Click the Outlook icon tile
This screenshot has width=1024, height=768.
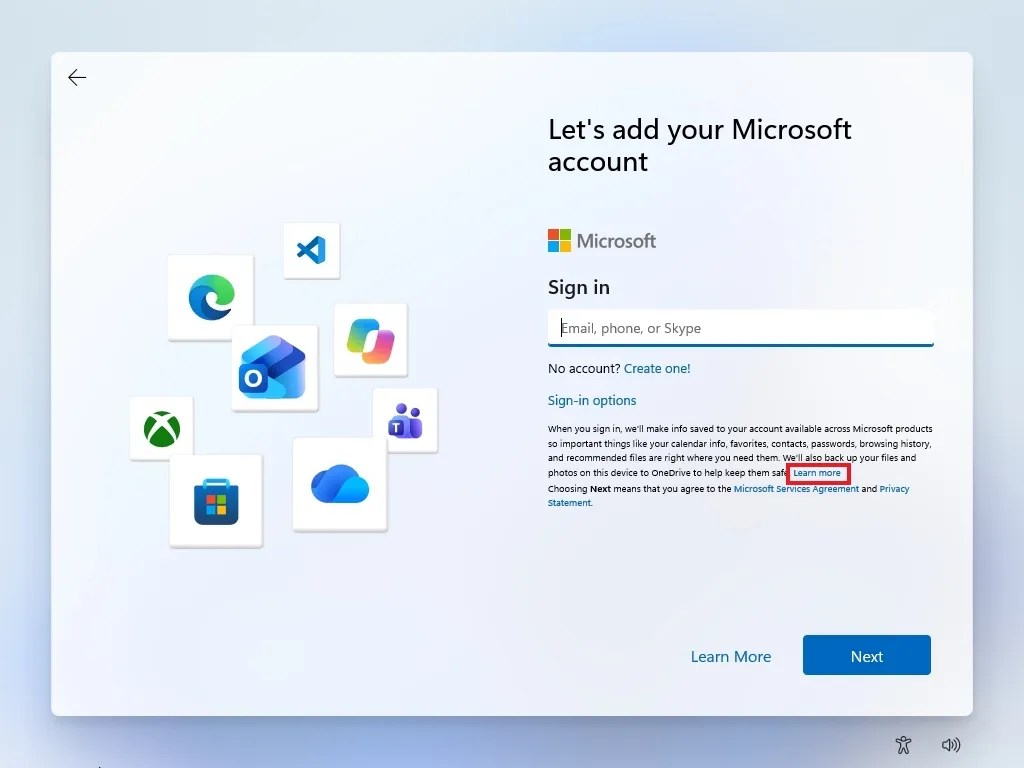tap(274, 368)
